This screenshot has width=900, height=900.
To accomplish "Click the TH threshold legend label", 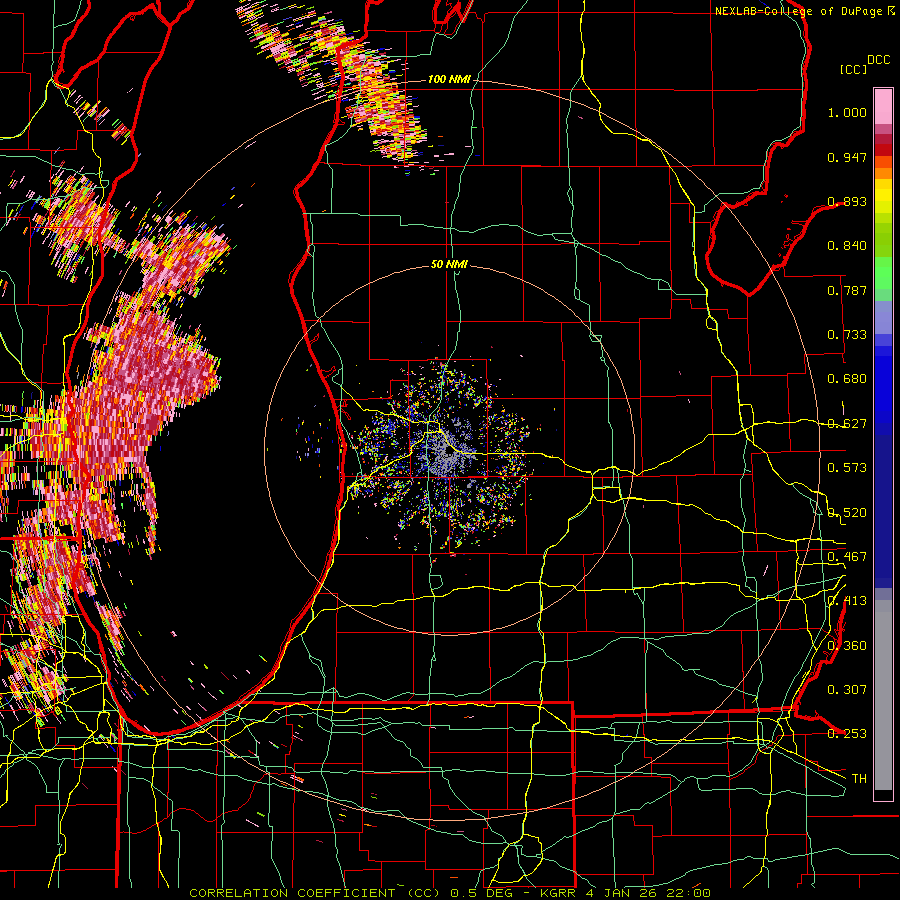I will [859, 779].
